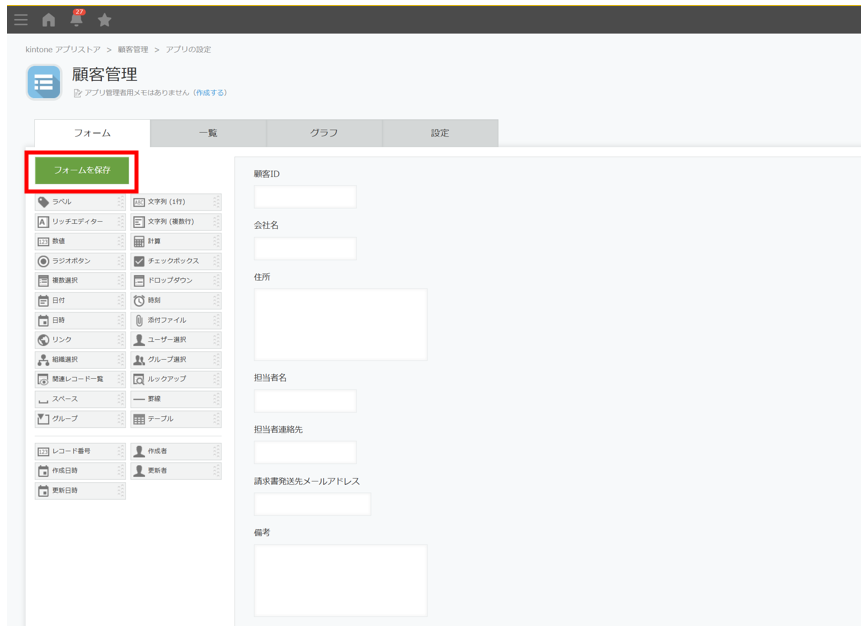
Task: Pick the 複数選択 field item
Action: point(76,280)
